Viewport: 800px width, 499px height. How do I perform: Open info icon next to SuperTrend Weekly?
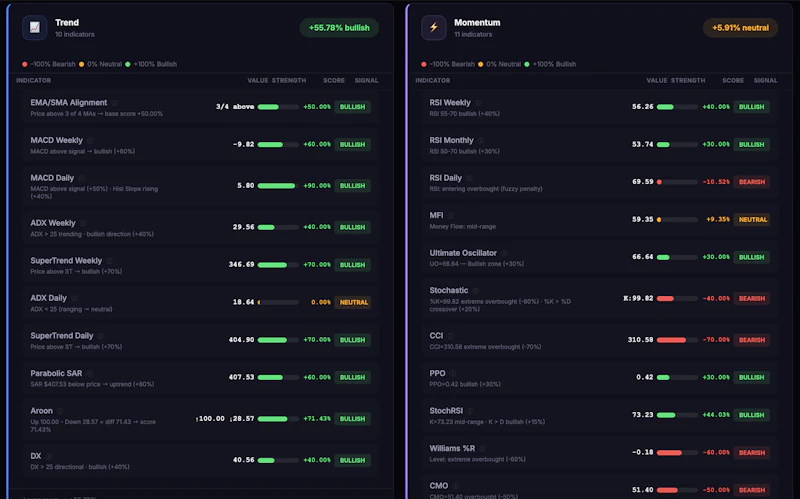tap(109, 261)
